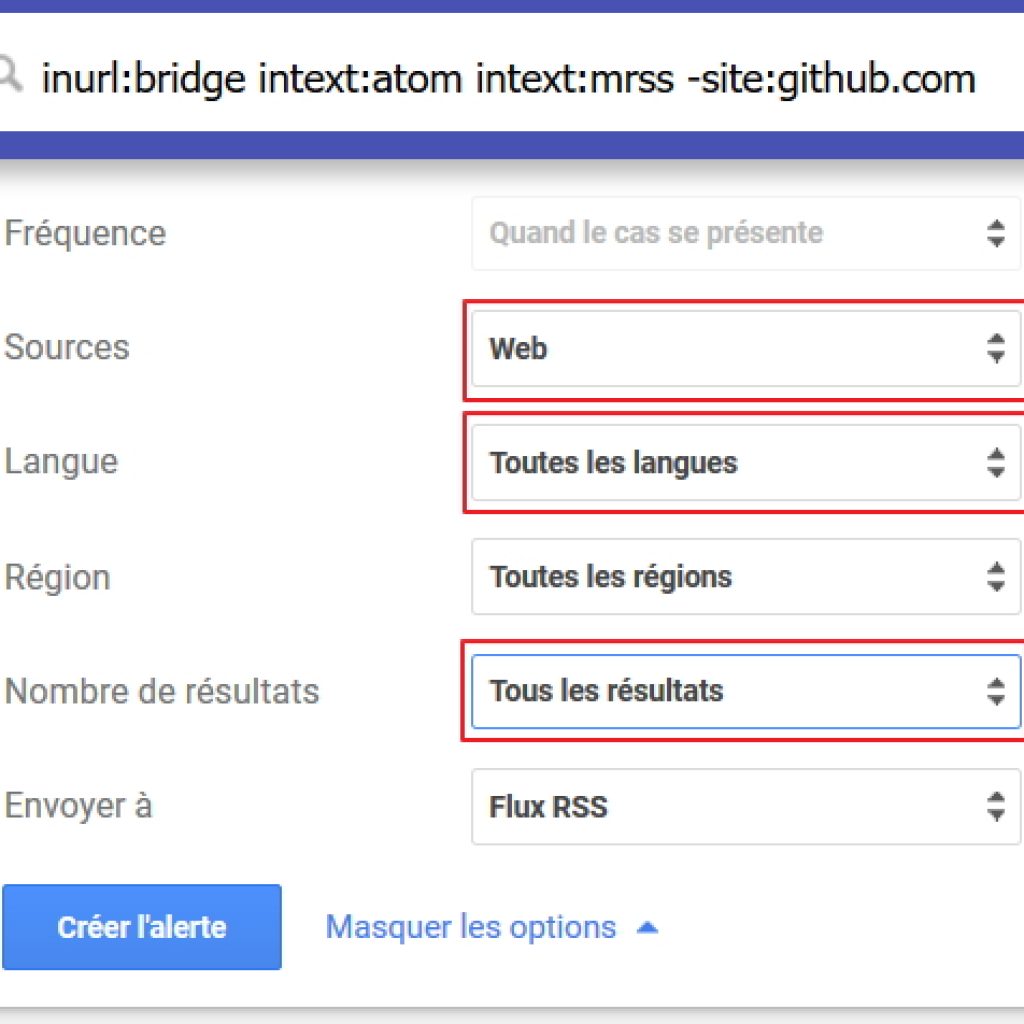
Task: Click the Fréquence label text
Action: [85, 233]
